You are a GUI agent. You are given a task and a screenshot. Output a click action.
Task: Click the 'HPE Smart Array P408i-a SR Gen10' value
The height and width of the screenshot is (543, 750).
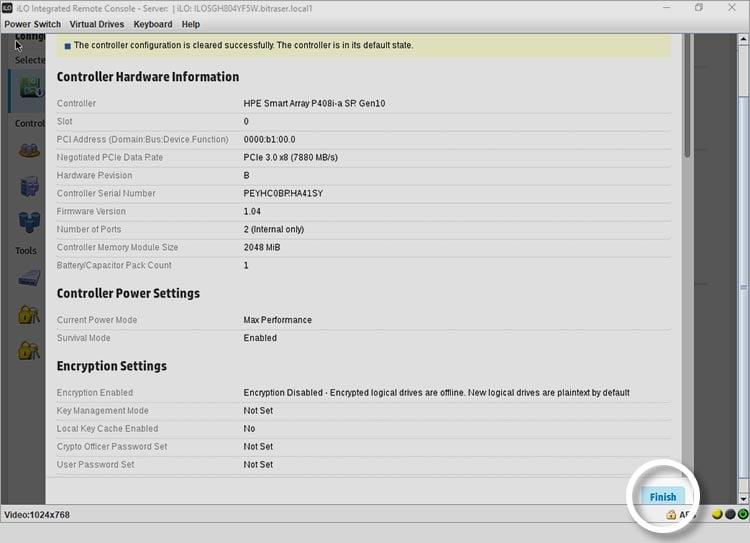[314, 103]
